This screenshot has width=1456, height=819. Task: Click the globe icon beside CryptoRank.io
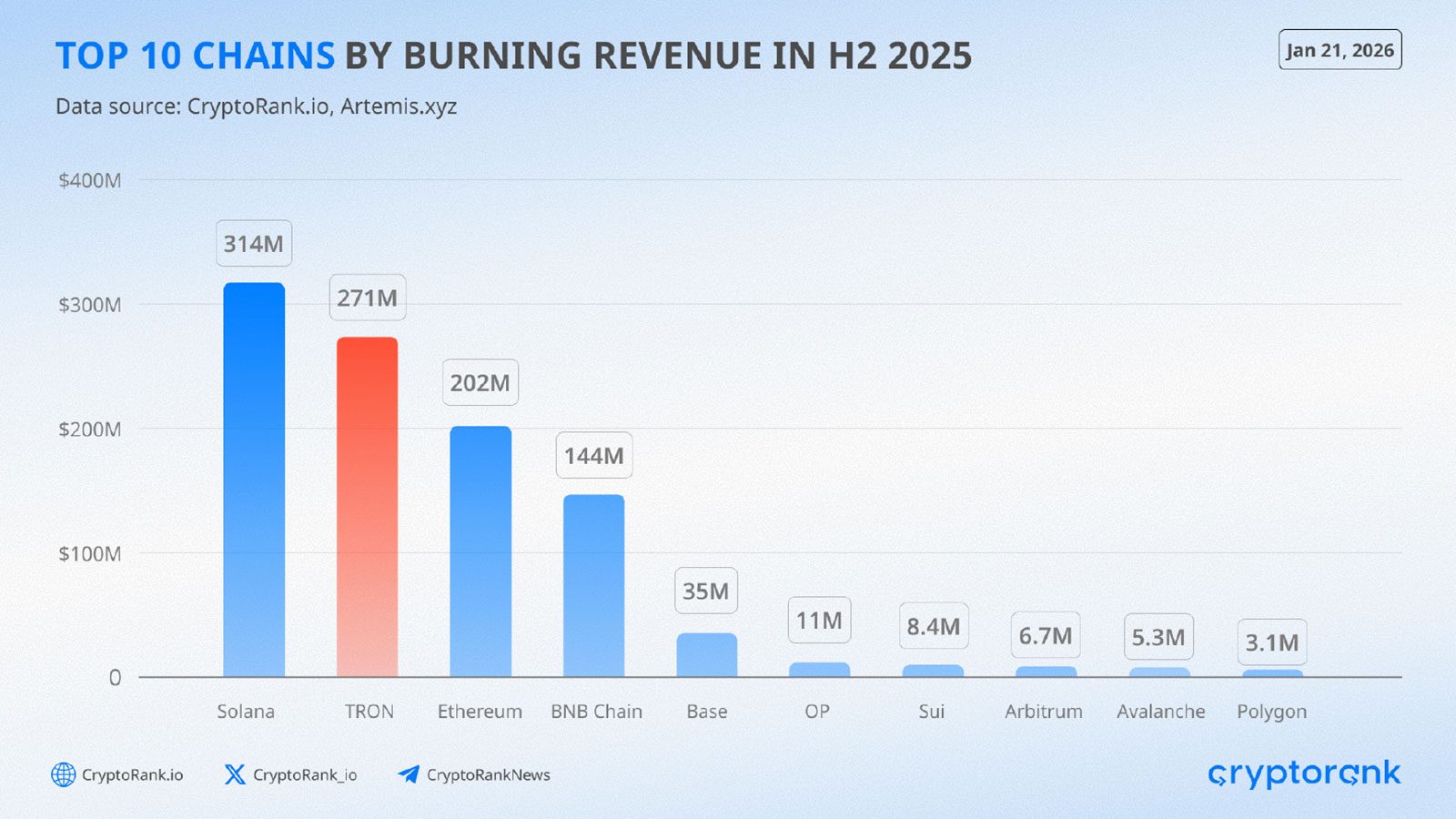[x=63, y=774]
